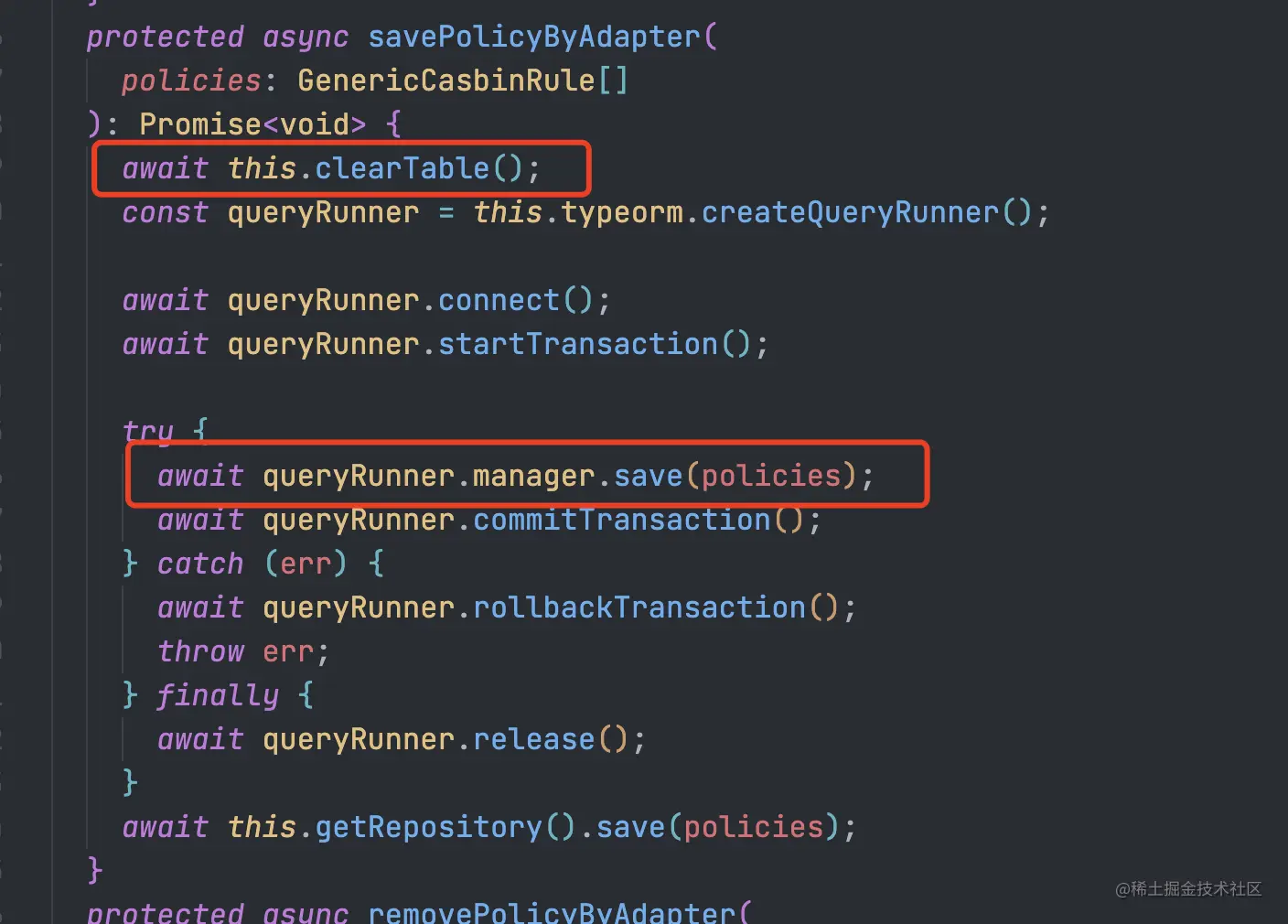The height and width of the screenshot is (924, 1288).
Task: Click the savePolicyByAdapter method name
Action: click(x=534, y=37)
